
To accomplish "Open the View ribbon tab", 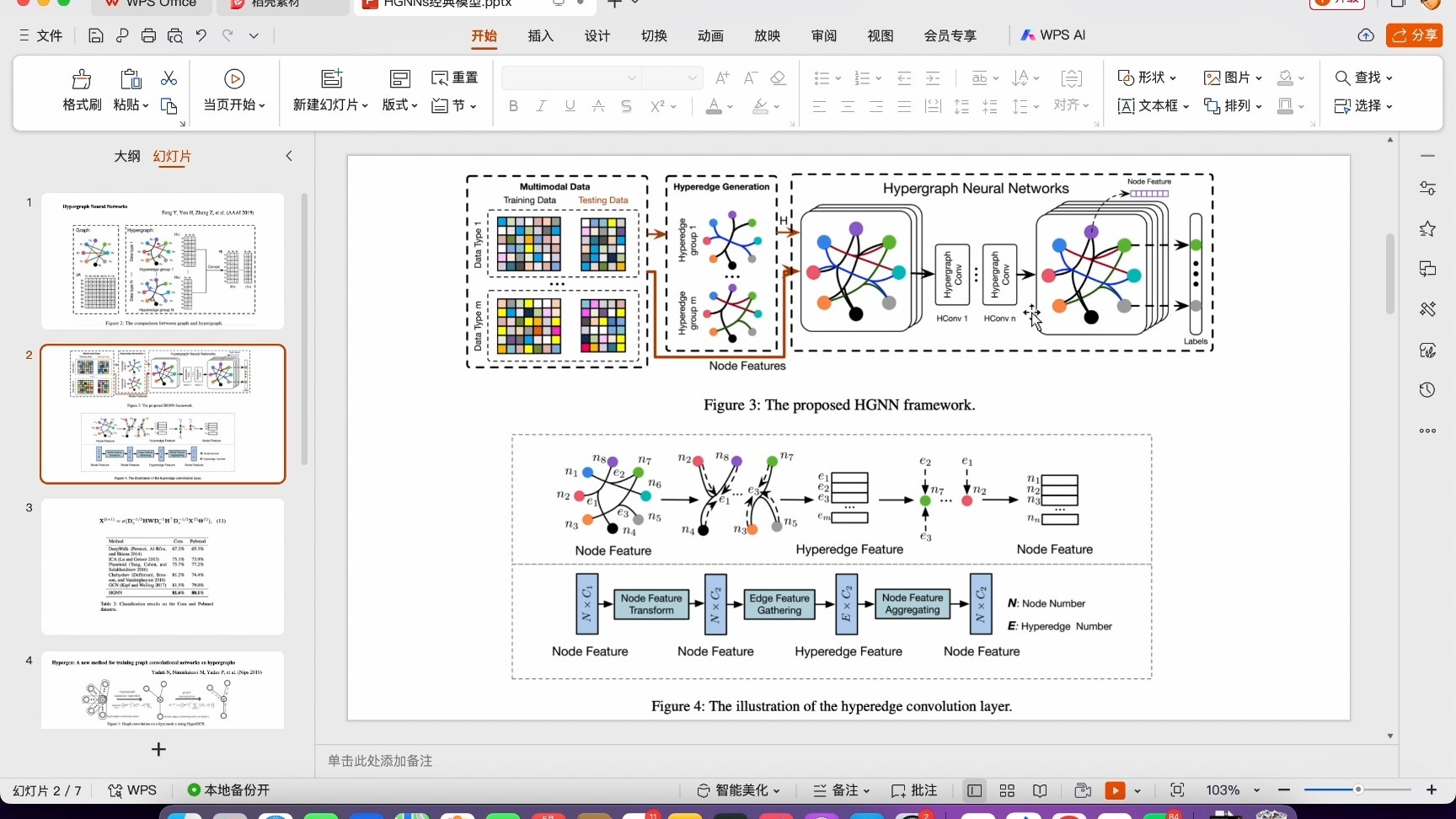I will (x=881, y=35).
